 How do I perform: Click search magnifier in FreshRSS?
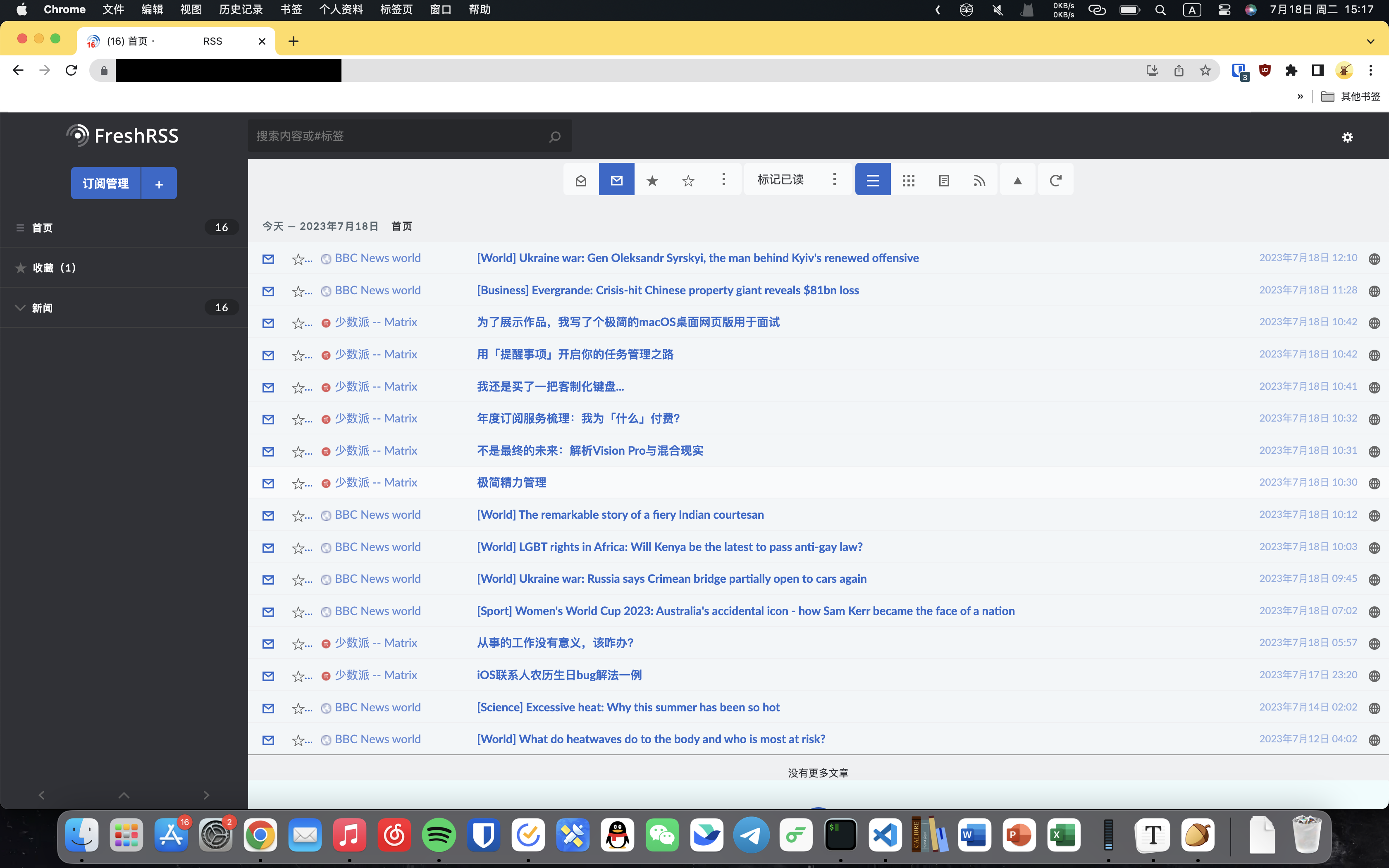554,137
